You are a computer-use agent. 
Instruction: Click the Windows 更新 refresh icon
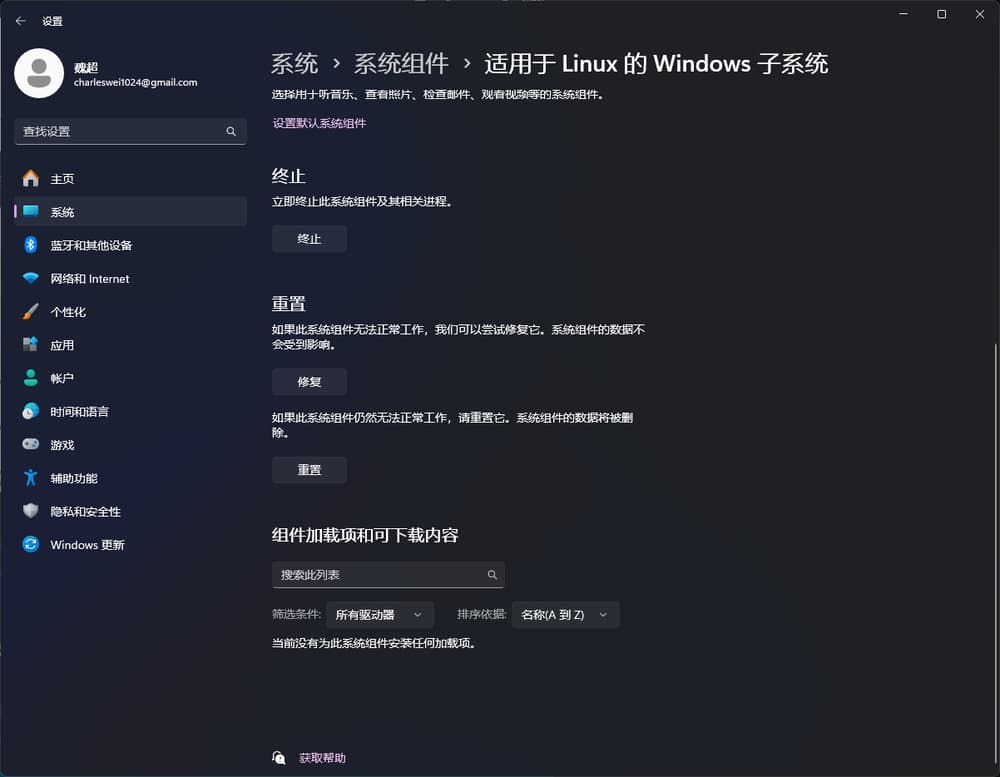pyautogui.click(x=31, y=544)
